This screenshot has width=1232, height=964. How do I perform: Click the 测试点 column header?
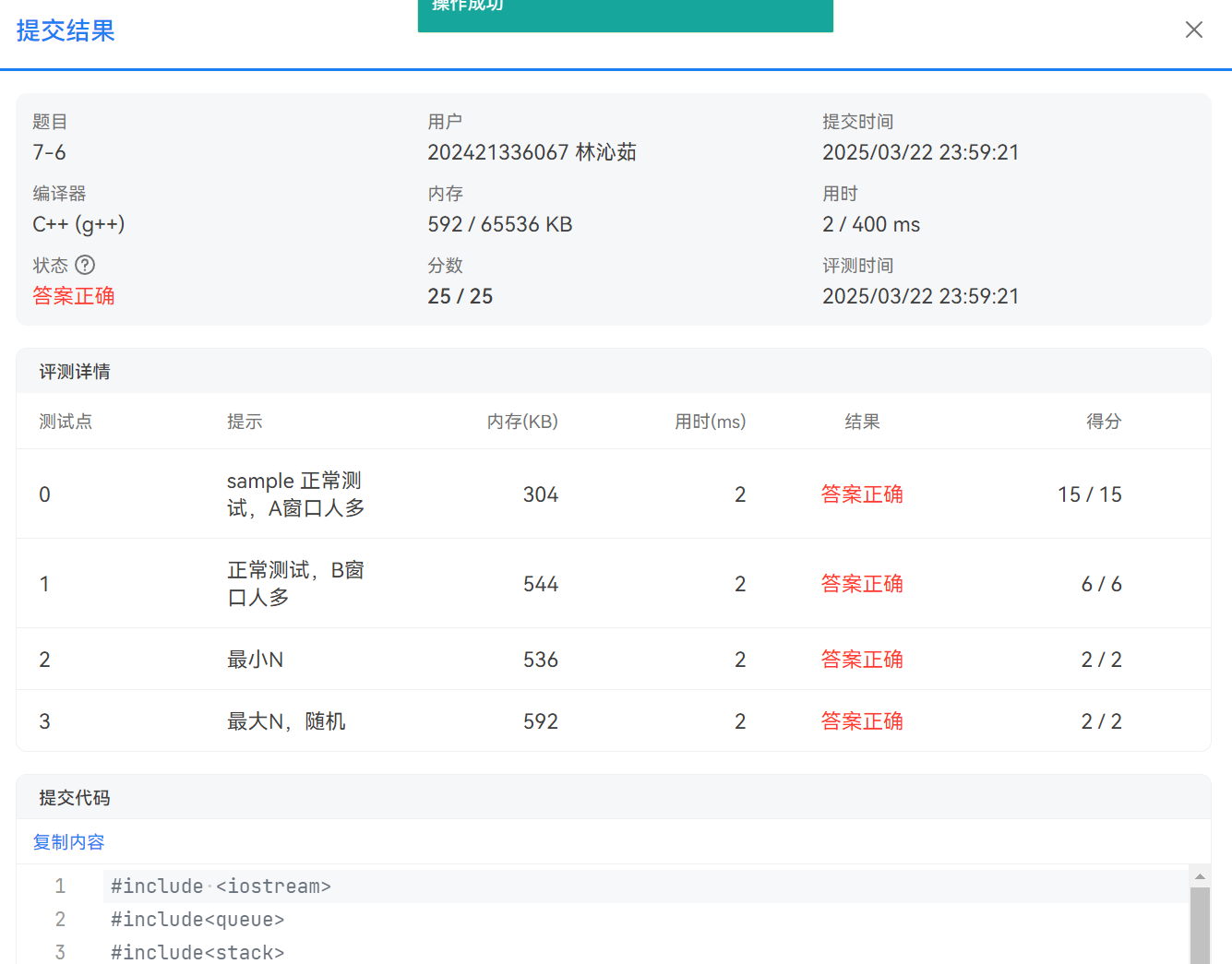coord(66,421)
